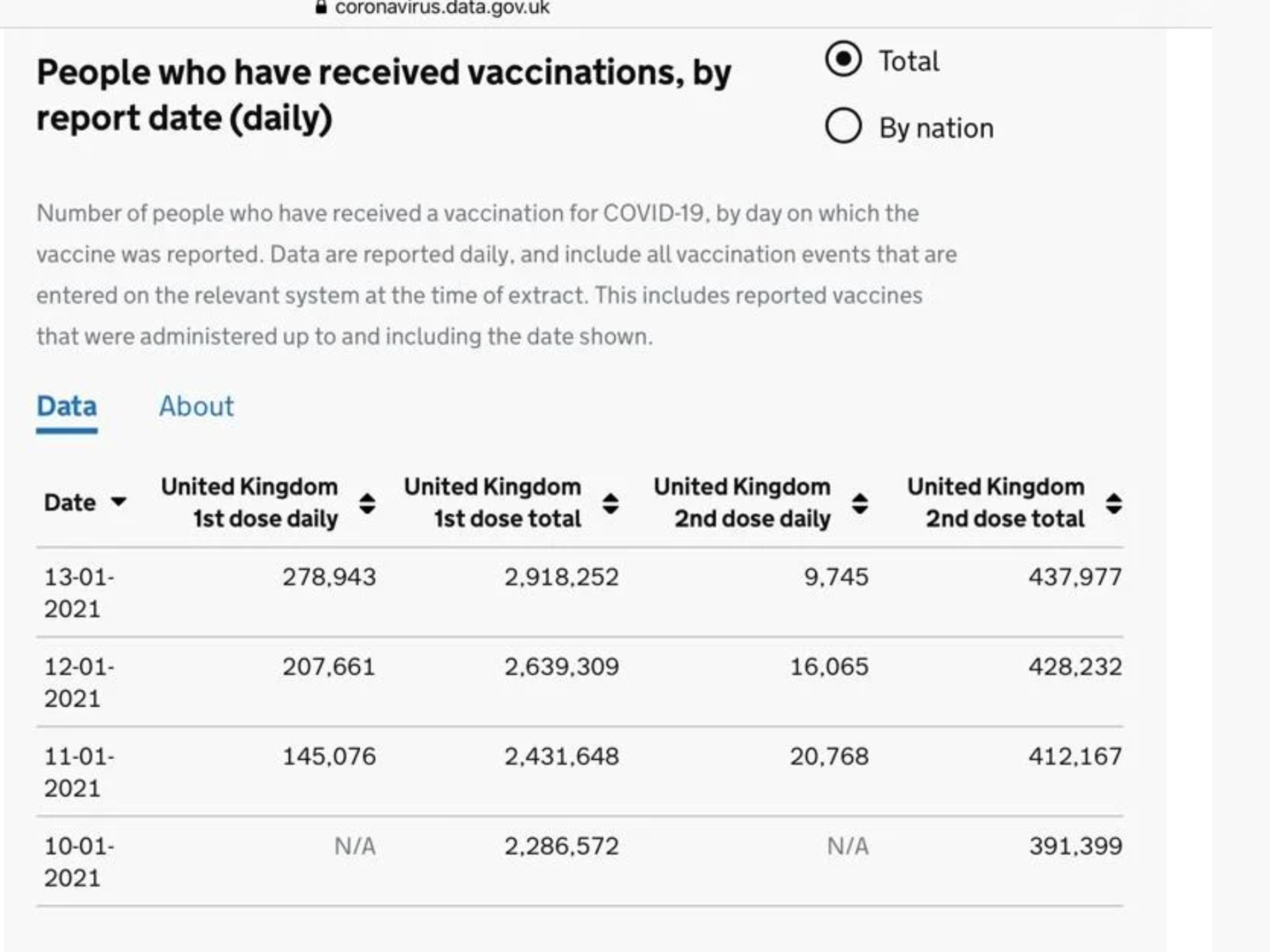Select the Total radio button
Image resolution: width=1270 pixels, height=952 pixels.
tap(843, 59)
